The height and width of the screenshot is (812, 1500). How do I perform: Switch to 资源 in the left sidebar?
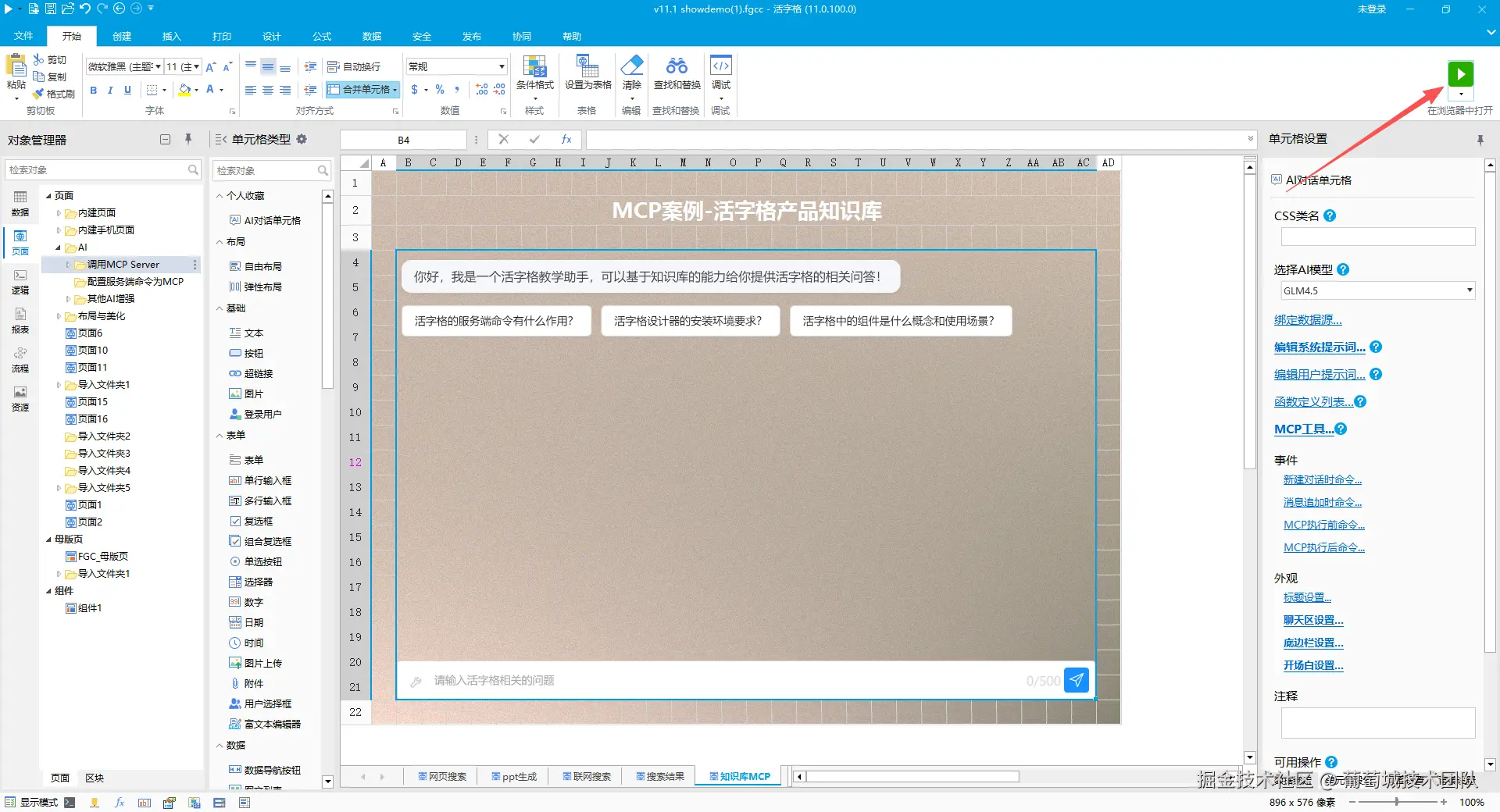coord(20,399)
